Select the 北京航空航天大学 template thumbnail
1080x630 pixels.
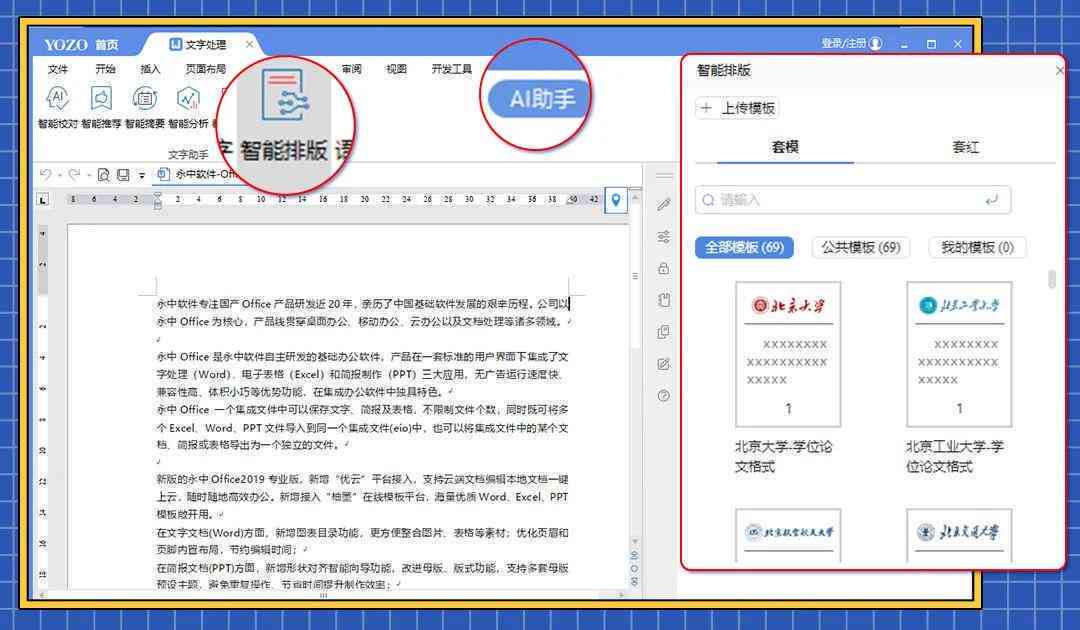click(788, 536)
